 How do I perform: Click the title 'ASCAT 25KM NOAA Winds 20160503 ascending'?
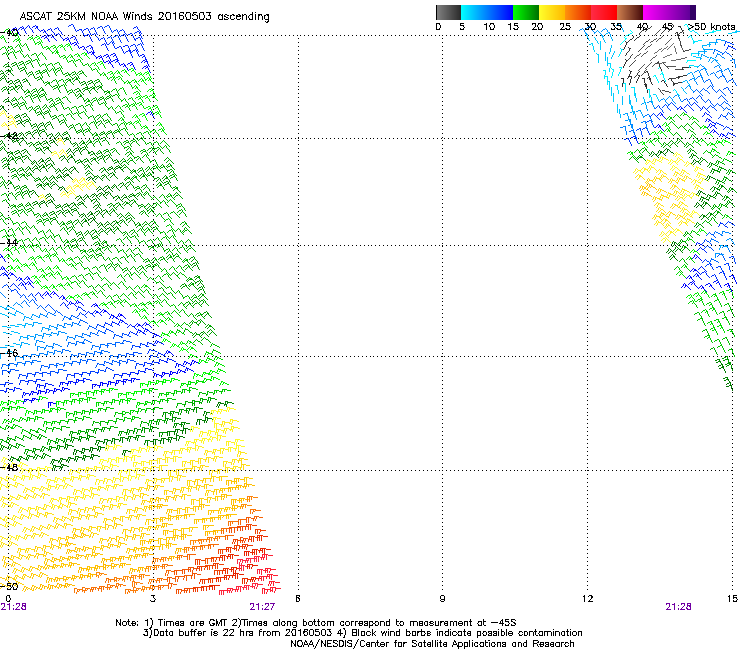pyautogui.click(x=144, y=17)
